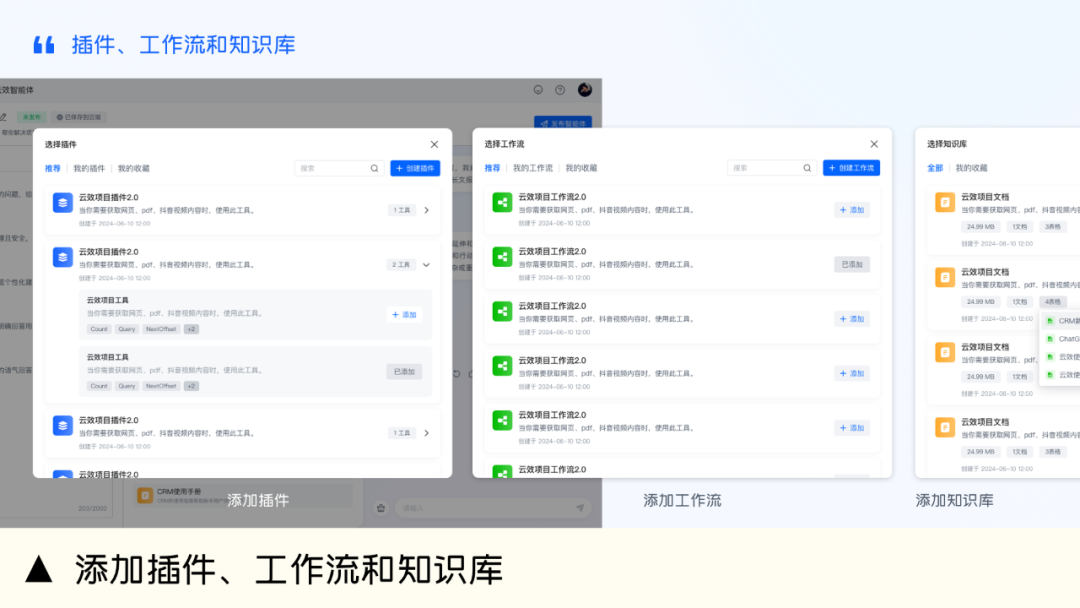The height and width of the screenshot is (608, 1080).
Task: Click green file icon beside CRM popup item
Action: coord(1050,321)
